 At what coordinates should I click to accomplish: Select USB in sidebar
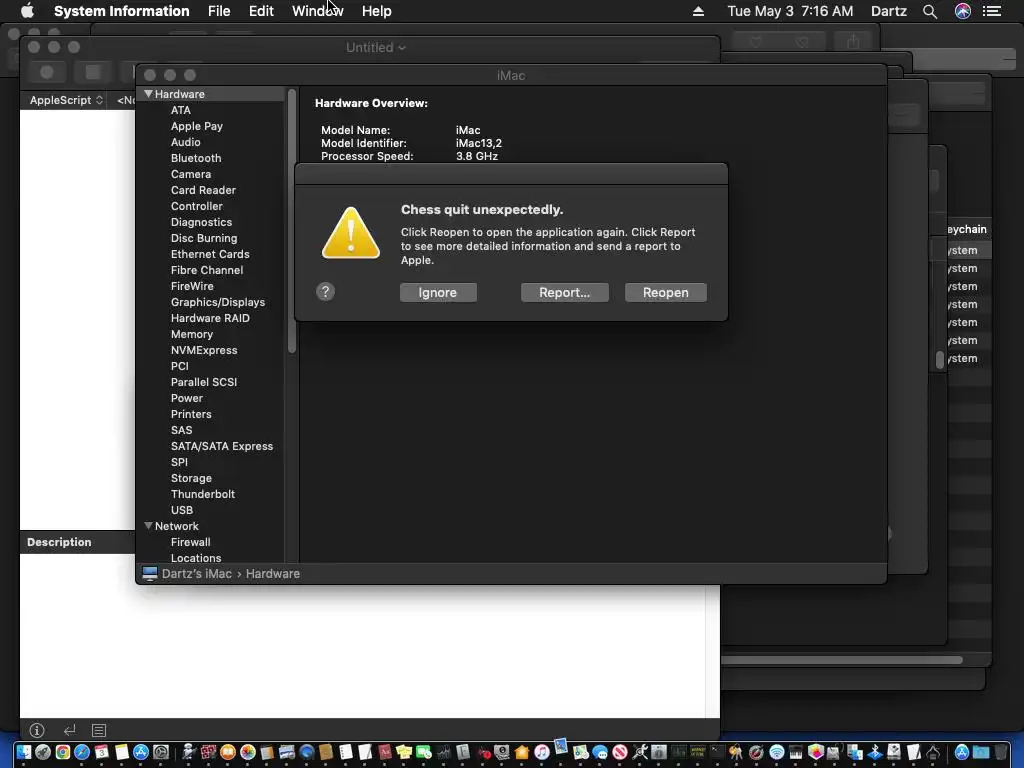coord(182,510)
